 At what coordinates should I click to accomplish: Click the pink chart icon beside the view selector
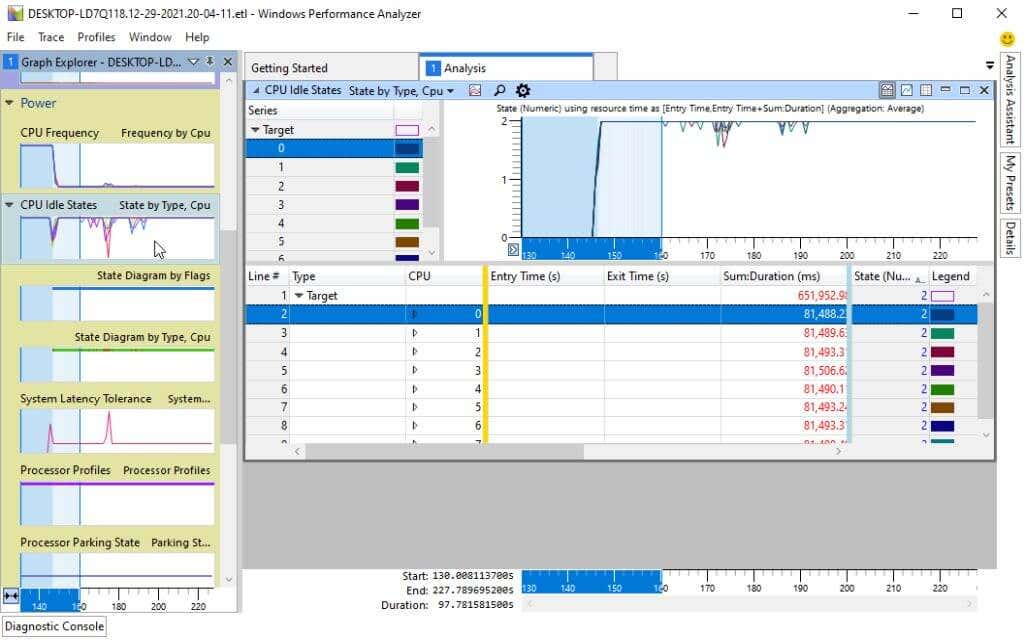point(474,91)
